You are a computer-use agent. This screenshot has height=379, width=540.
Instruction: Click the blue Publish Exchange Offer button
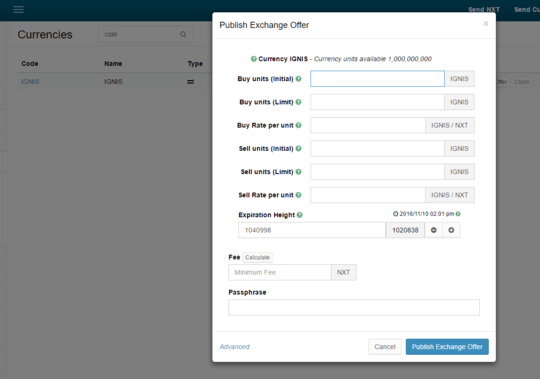point(447,347)
